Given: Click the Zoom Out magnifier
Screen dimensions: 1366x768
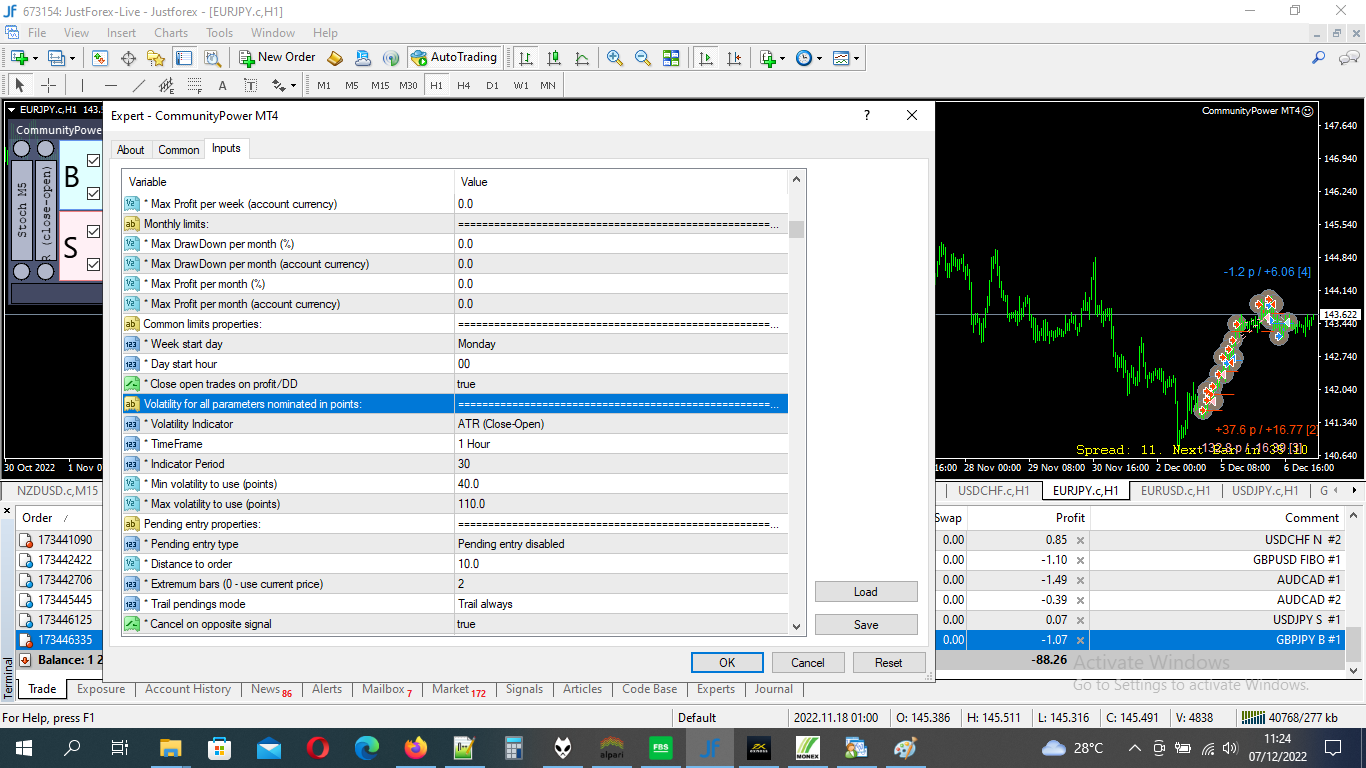Looking at the screenshot, I should click(643, 58).
